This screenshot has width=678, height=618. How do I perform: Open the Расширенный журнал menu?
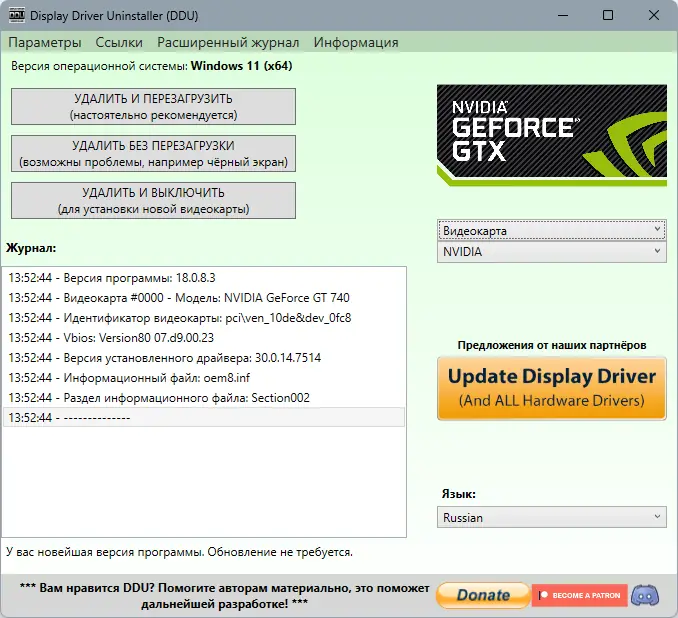point(228,42)
